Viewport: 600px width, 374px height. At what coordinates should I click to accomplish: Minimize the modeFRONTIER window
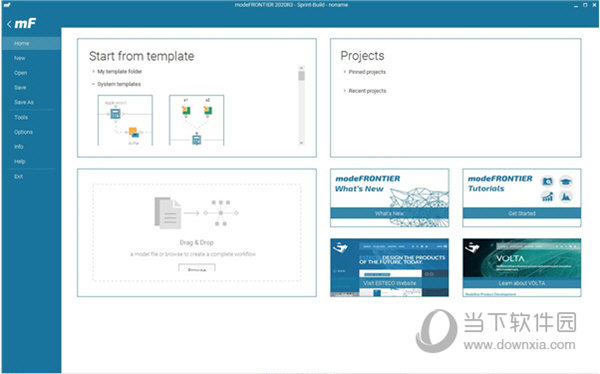pyautogui.click(x=576, y=5)
